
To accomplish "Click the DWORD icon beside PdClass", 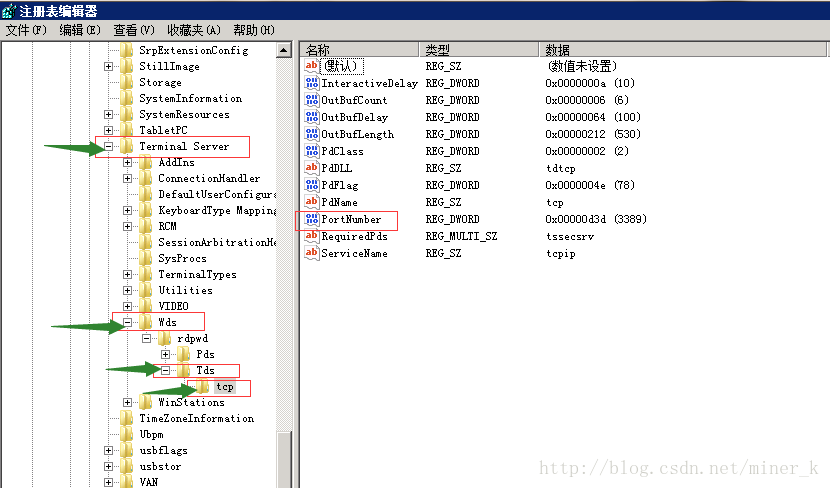I will pyautogui.click(x=312, y=151).
